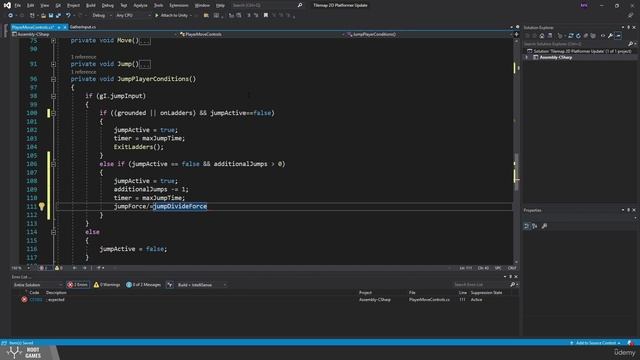Viewport: 640px width, 360px height.
Task: Open the Entire Solution scope dropdown
Action: [x=38, y=284]
